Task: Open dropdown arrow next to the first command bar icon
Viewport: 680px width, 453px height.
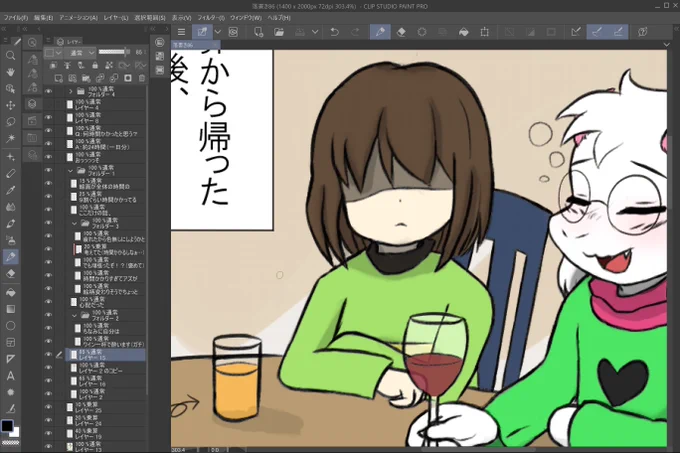Action: tap(218, 32)
